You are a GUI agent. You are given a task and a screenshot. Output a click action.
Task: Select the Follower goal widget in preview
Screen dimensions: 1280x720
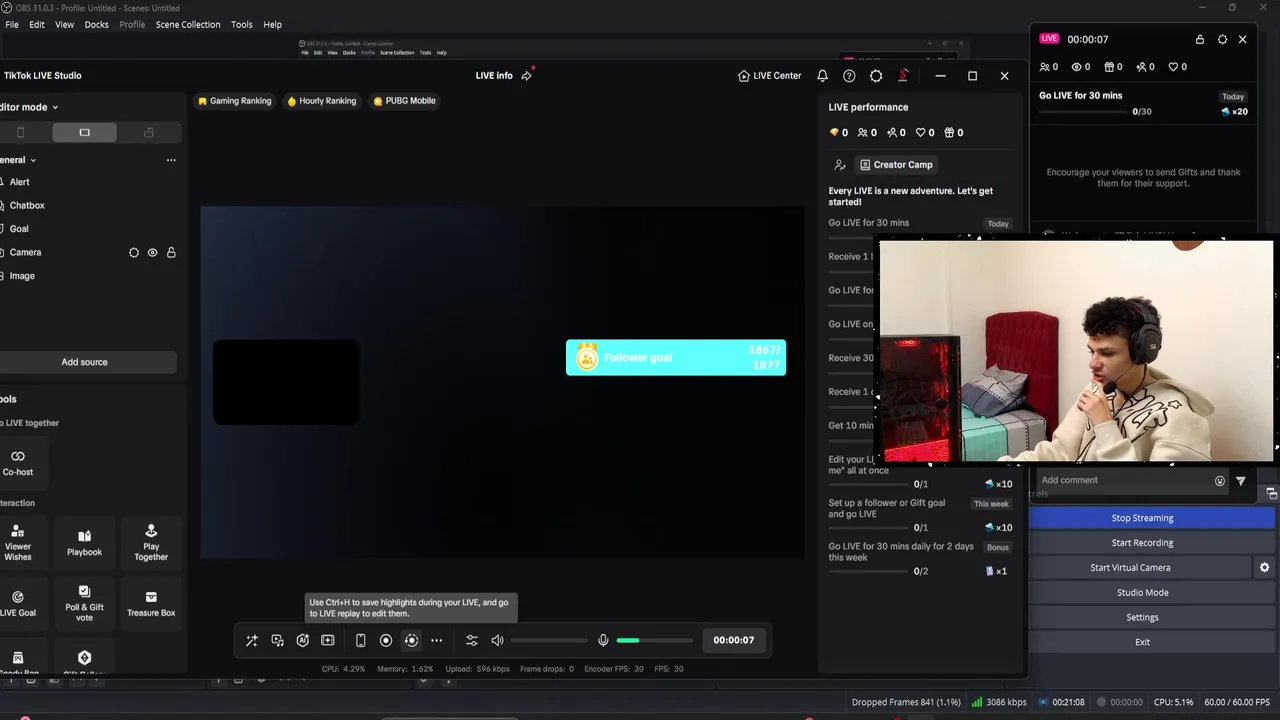click(676, 358)
